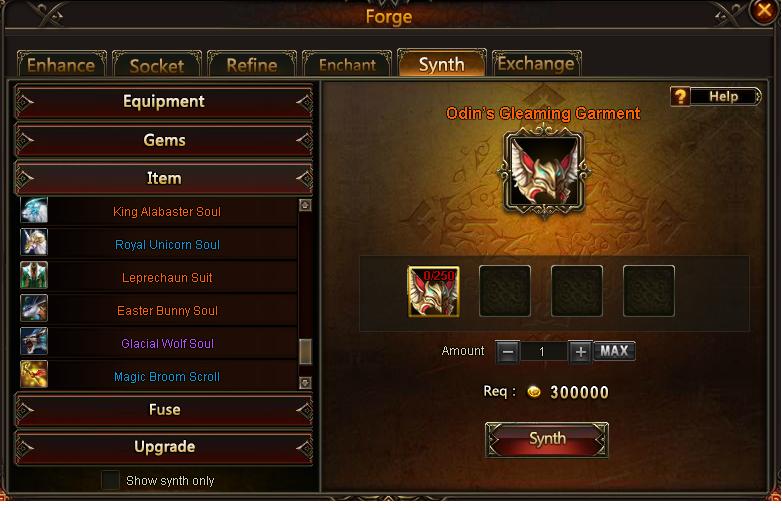Click the Magic Broom Scroll icon
Viewport: 782px width, 508px height.
34,374
